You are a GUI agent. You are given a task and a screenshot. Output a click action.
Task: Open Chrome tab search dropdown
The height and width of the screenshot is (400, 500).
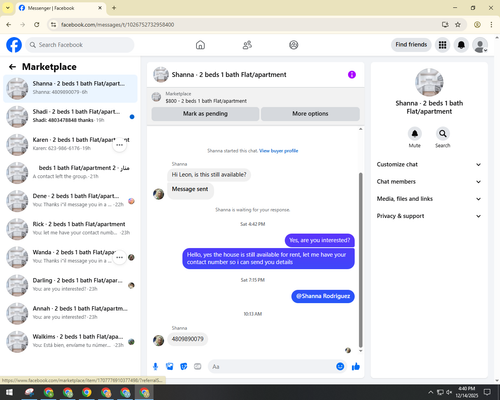[8, 8]
